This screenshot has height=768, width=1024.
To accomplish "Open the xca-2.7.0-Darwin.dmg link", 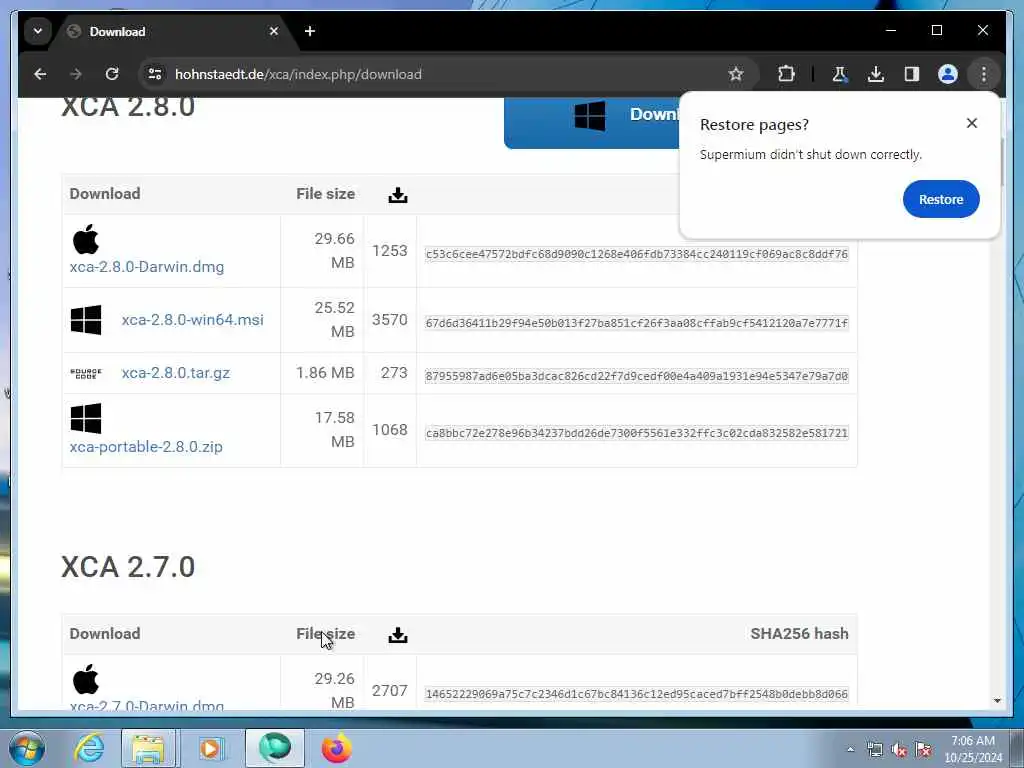I will click(147, 705).
